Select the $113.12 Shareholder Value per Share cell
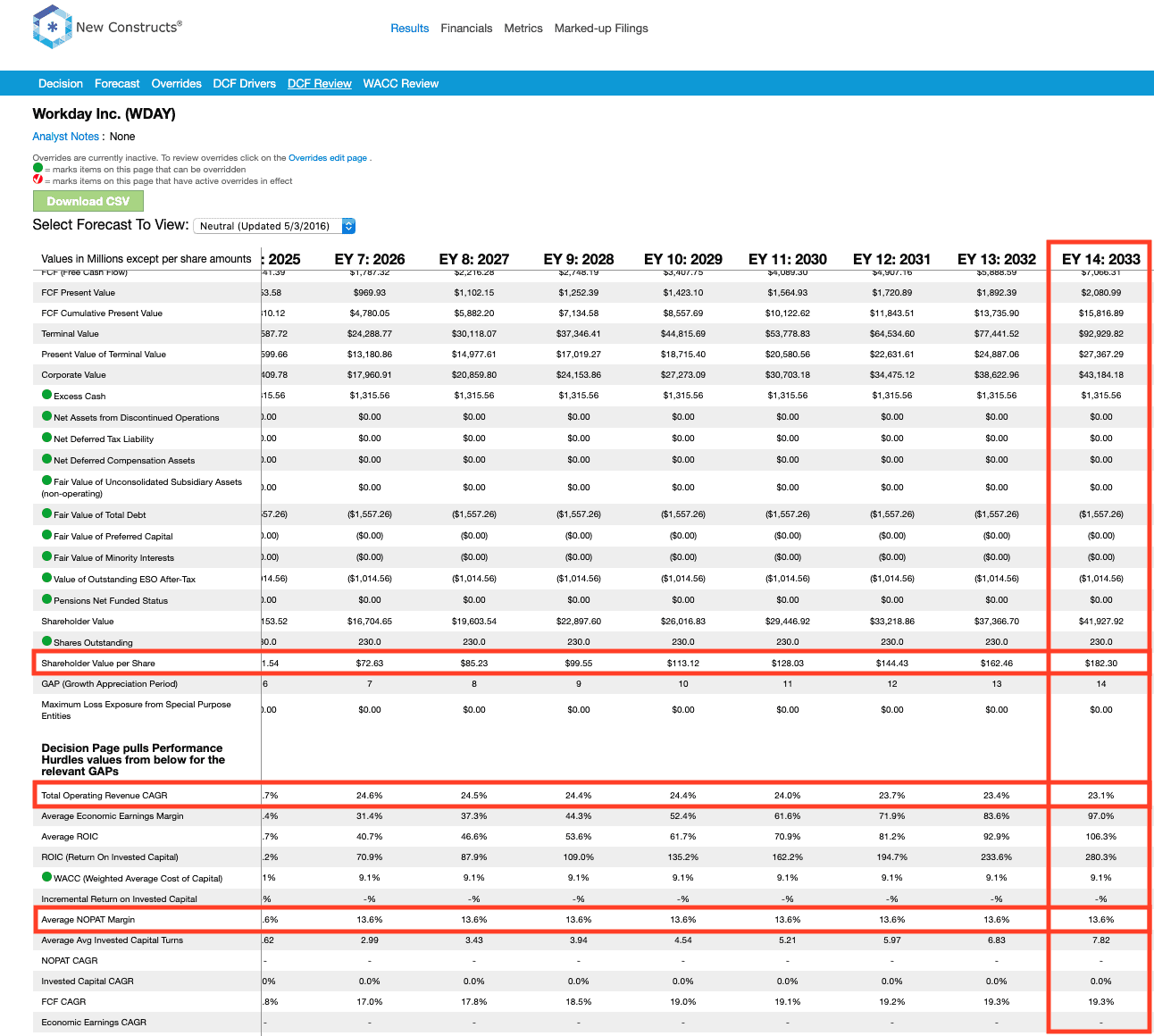 tap(683, 664)
